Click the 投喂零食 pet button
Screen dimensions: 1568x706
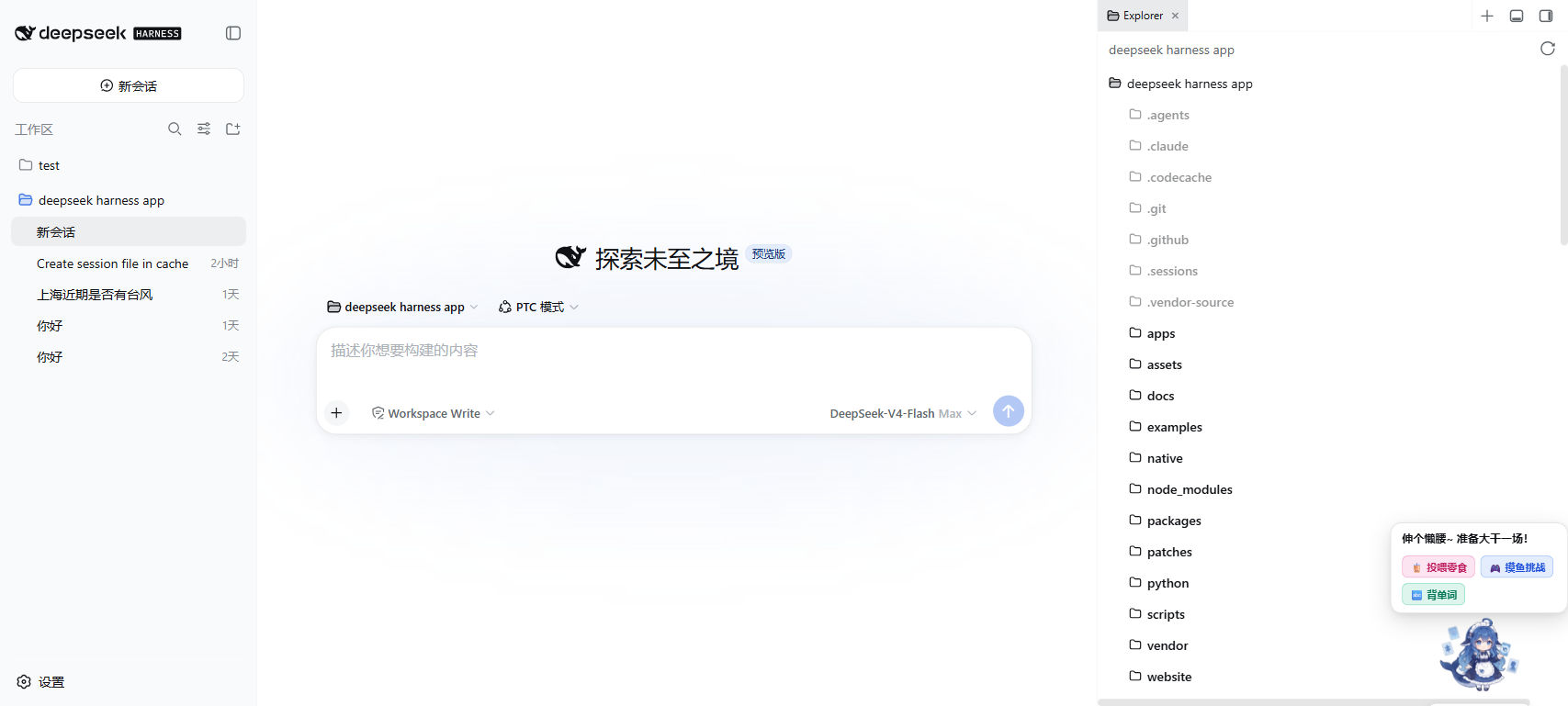tap(1438, 567)
